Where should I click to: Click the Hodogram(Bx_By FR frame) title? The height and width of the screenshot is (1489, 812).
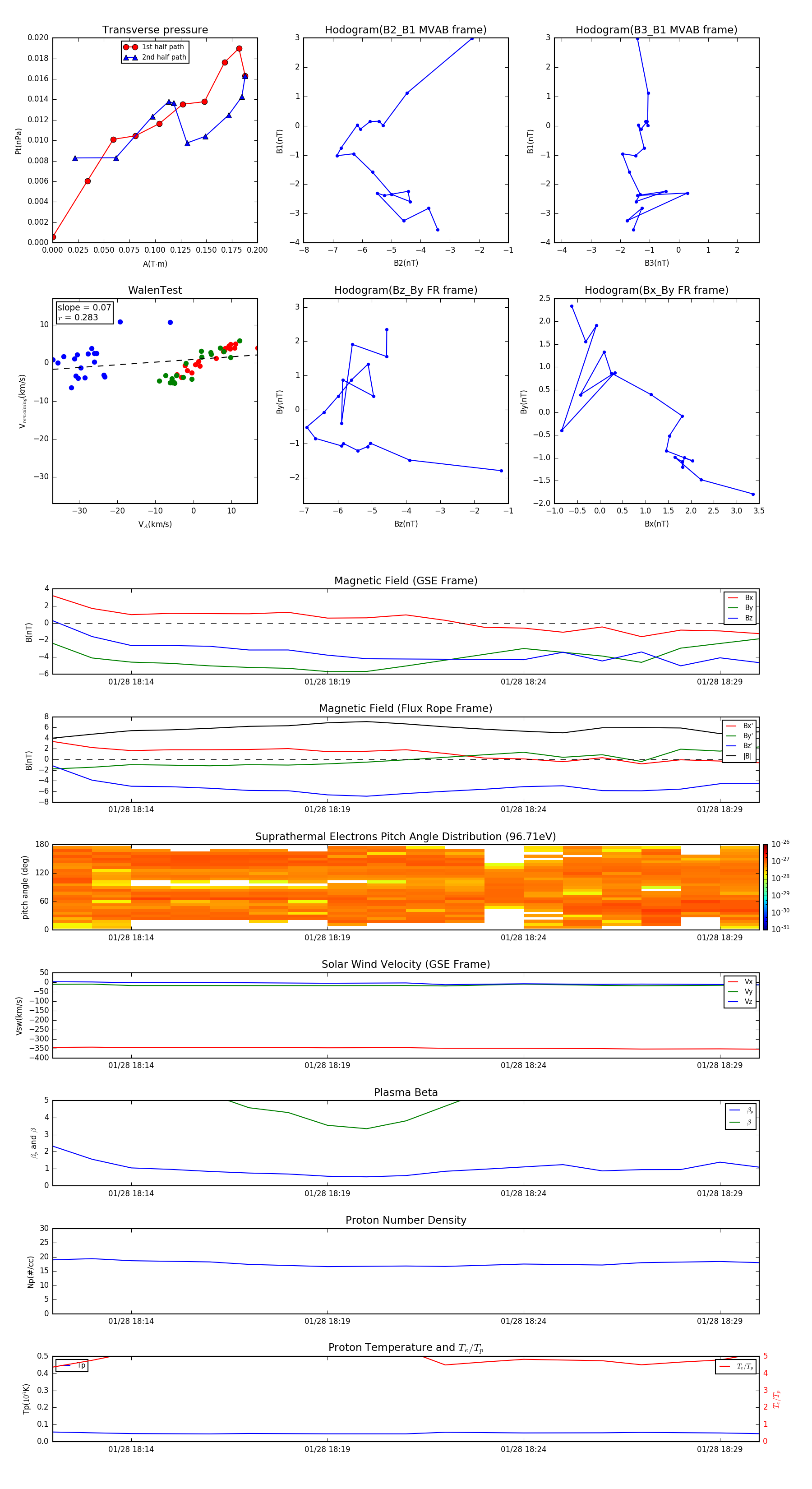pos(656,290)
